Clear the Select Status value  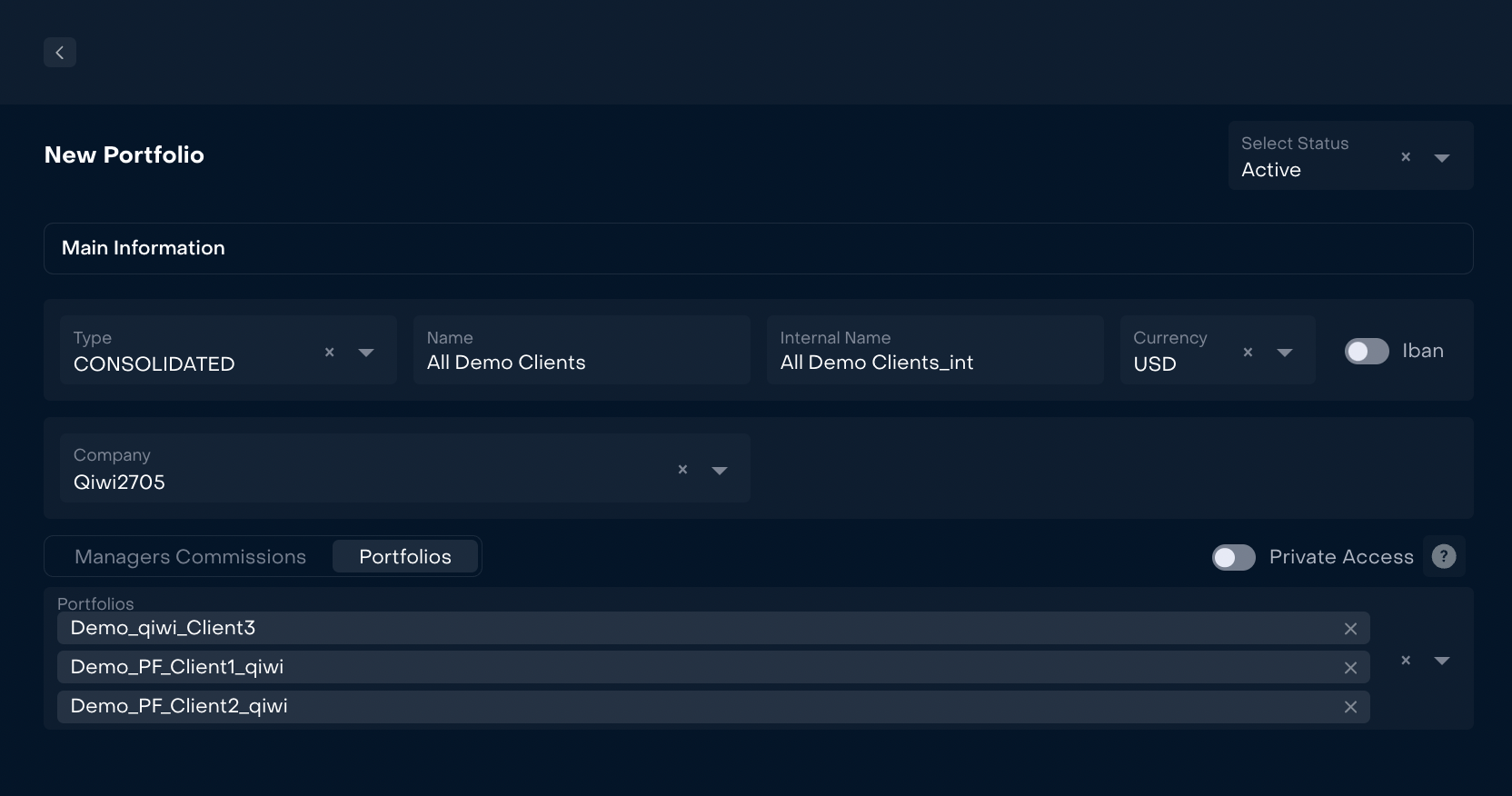pyautogui.click(x=1406, y=157)
